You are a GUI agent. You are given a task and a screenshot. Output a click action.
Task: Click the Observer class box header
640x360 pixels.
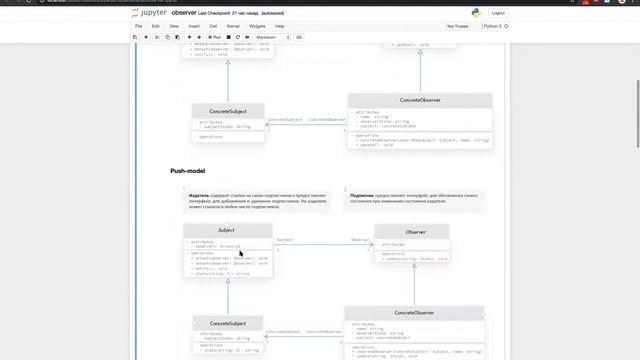(x=412, y=232)
